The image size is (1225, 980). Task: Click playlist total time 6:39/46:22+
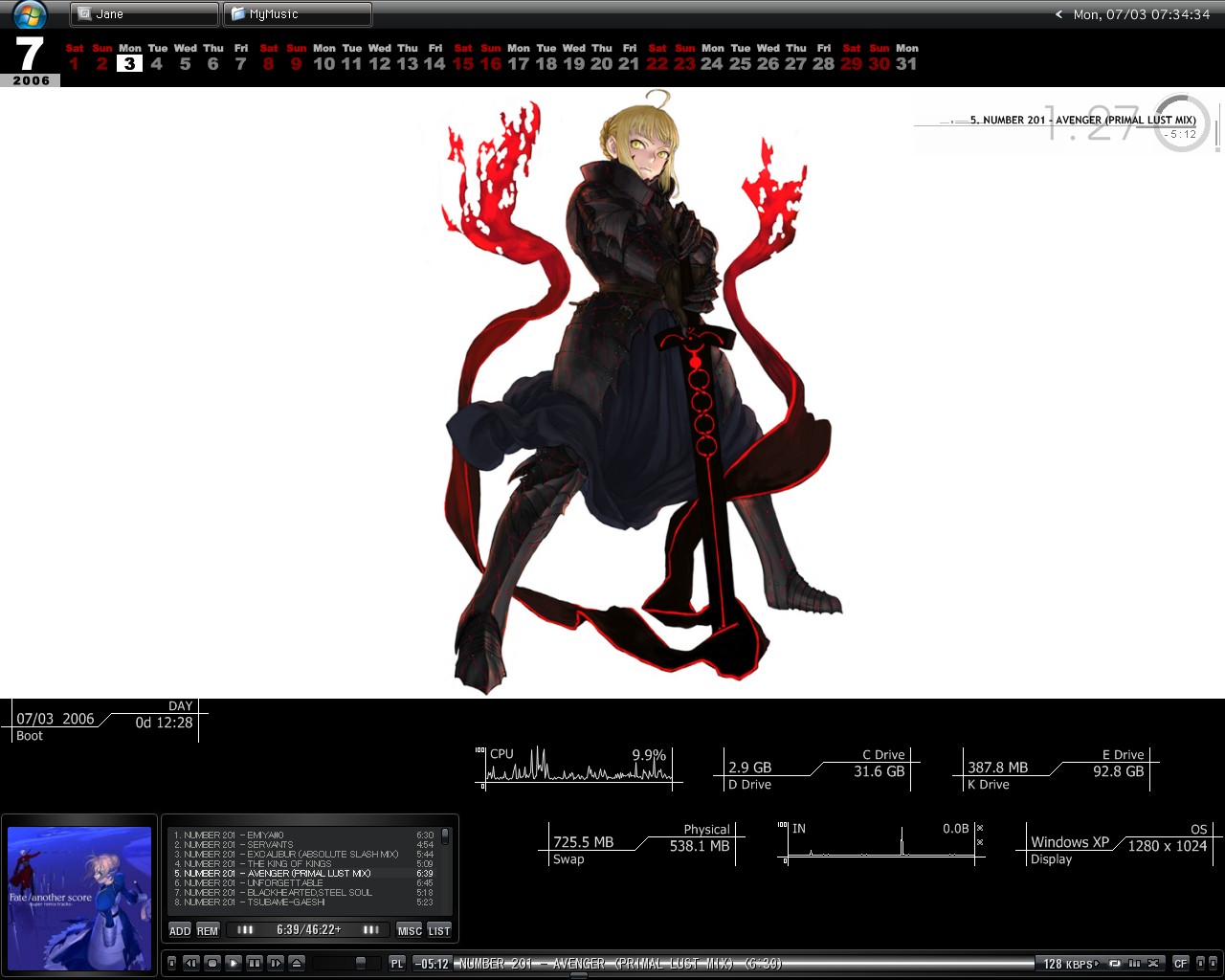[308, 930]
